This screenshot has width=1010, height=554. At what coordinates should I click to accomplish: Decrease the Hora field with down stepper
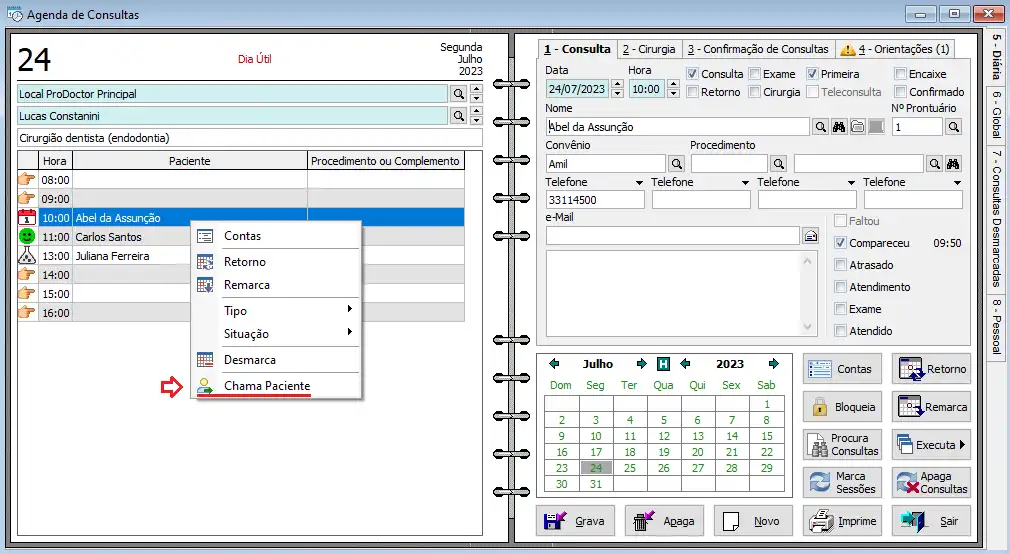coord(673,93)
